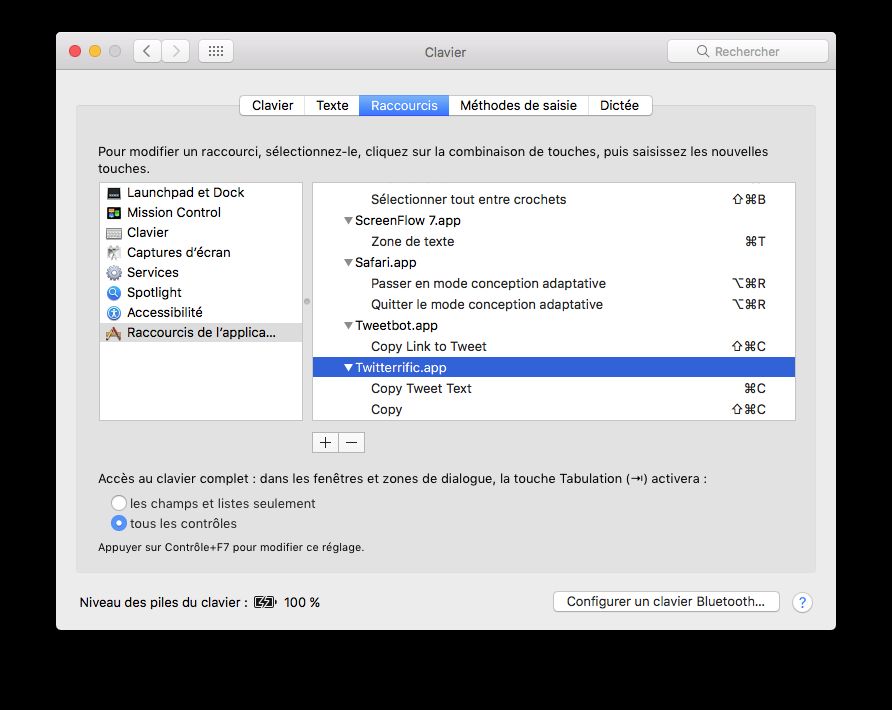This screenshot has height=710, width=892.
Task: Switch to the Clavier tab
Action: 272,105
